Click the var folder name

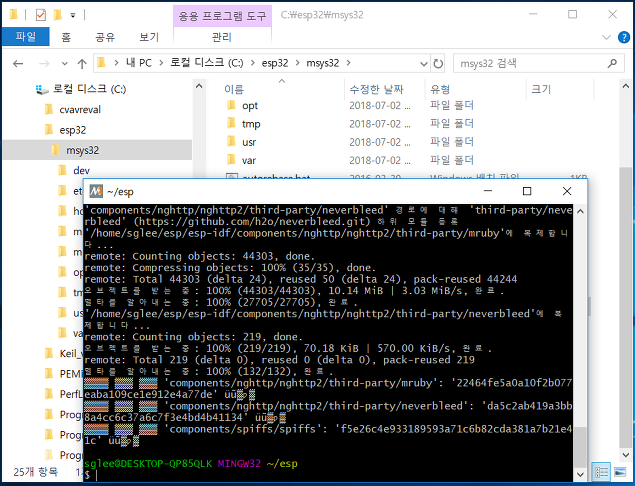[x=249, y=160]
